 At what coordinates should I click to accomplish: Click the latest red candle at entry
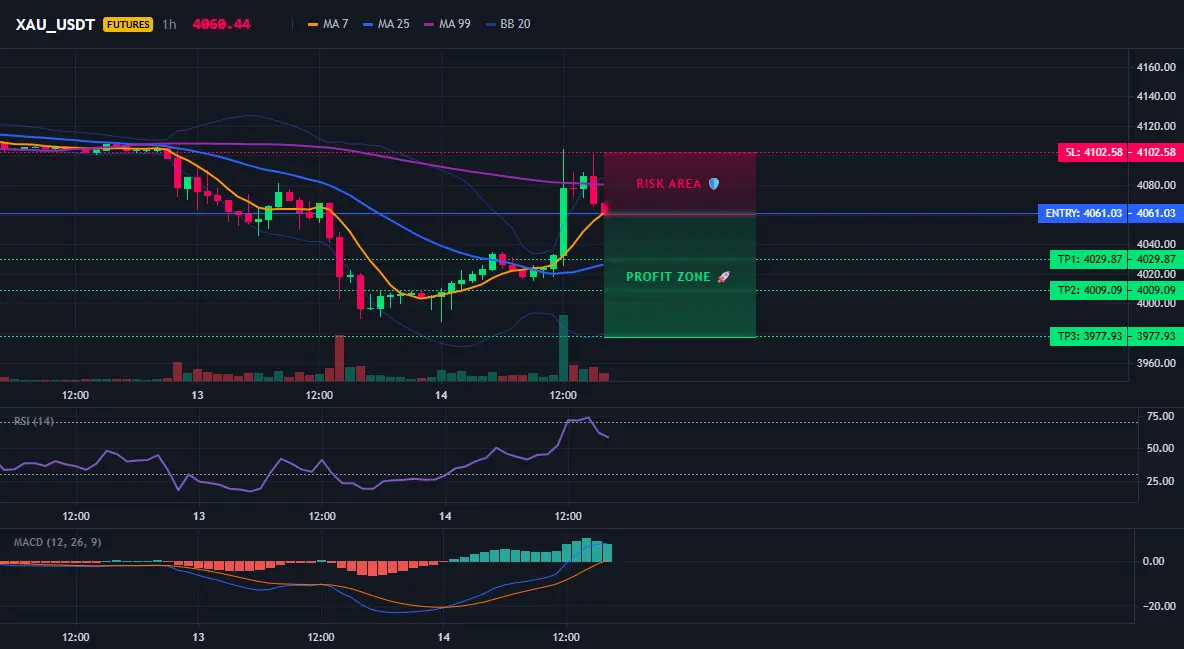pyautogui.click(x=603, y=209)
